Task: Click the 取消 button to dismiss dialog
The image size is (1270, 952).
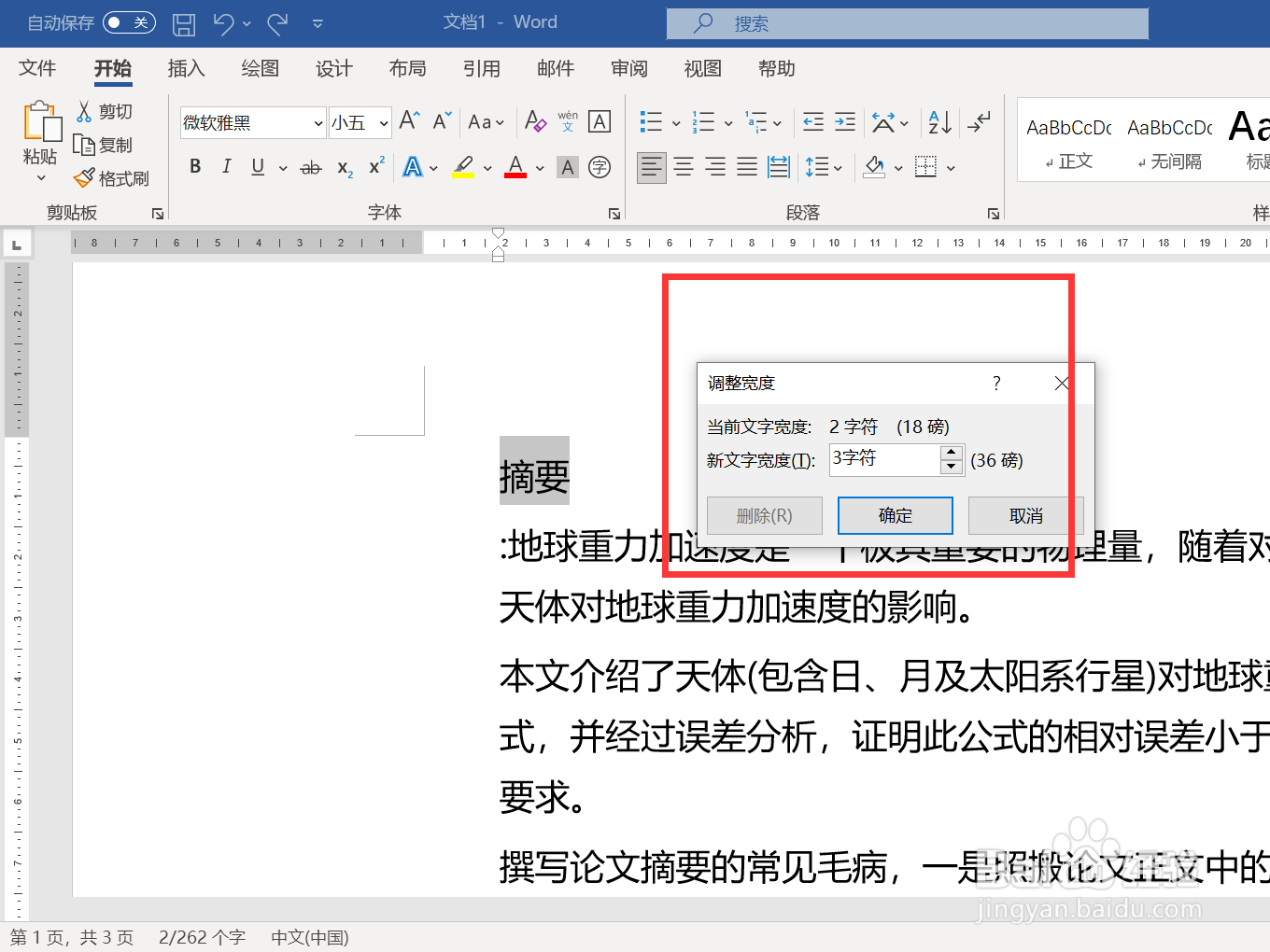Action: click(1024, 514)
